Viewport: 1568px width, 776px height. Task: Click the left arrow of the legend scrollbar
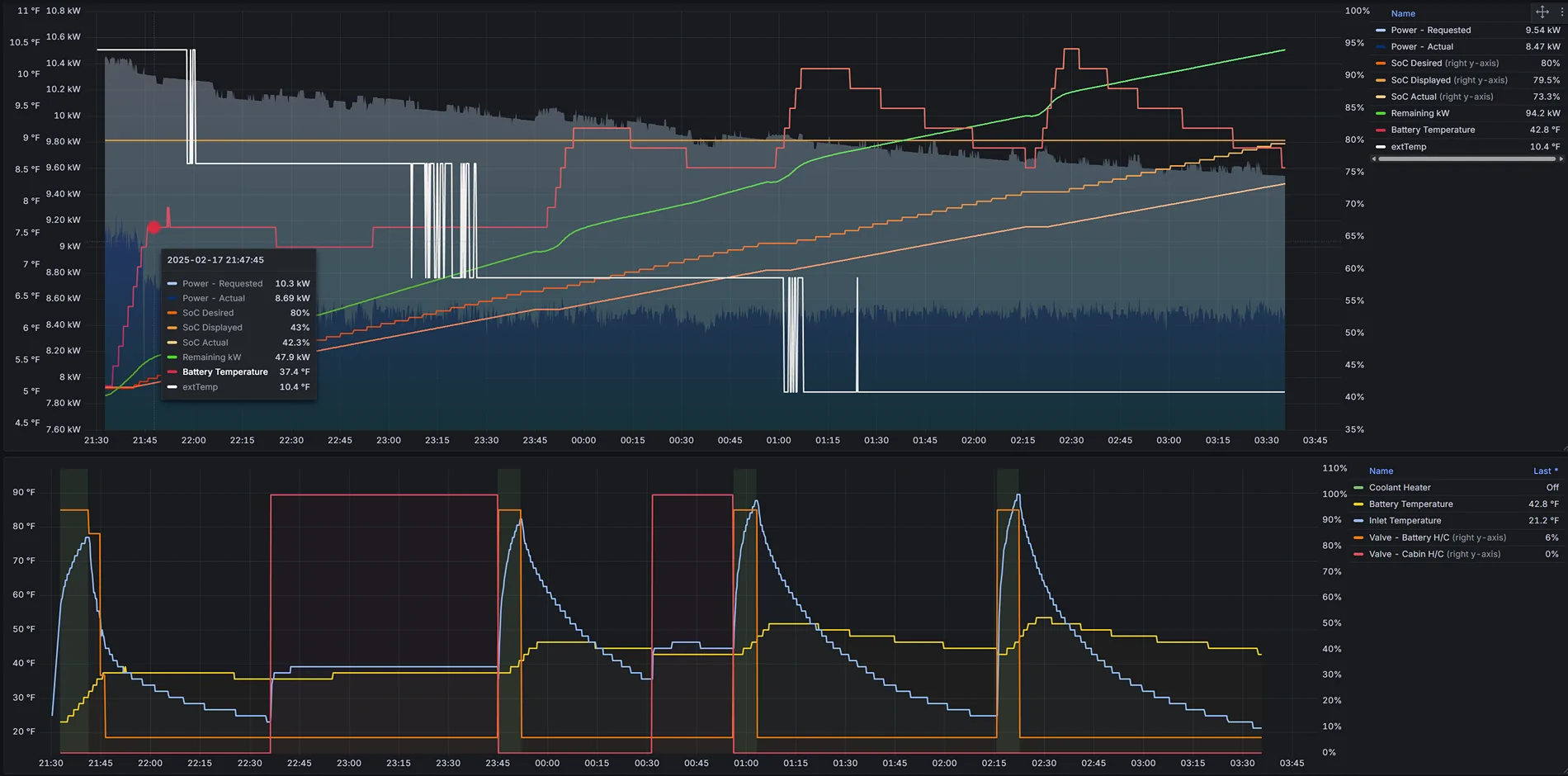tap(1374, 159)
